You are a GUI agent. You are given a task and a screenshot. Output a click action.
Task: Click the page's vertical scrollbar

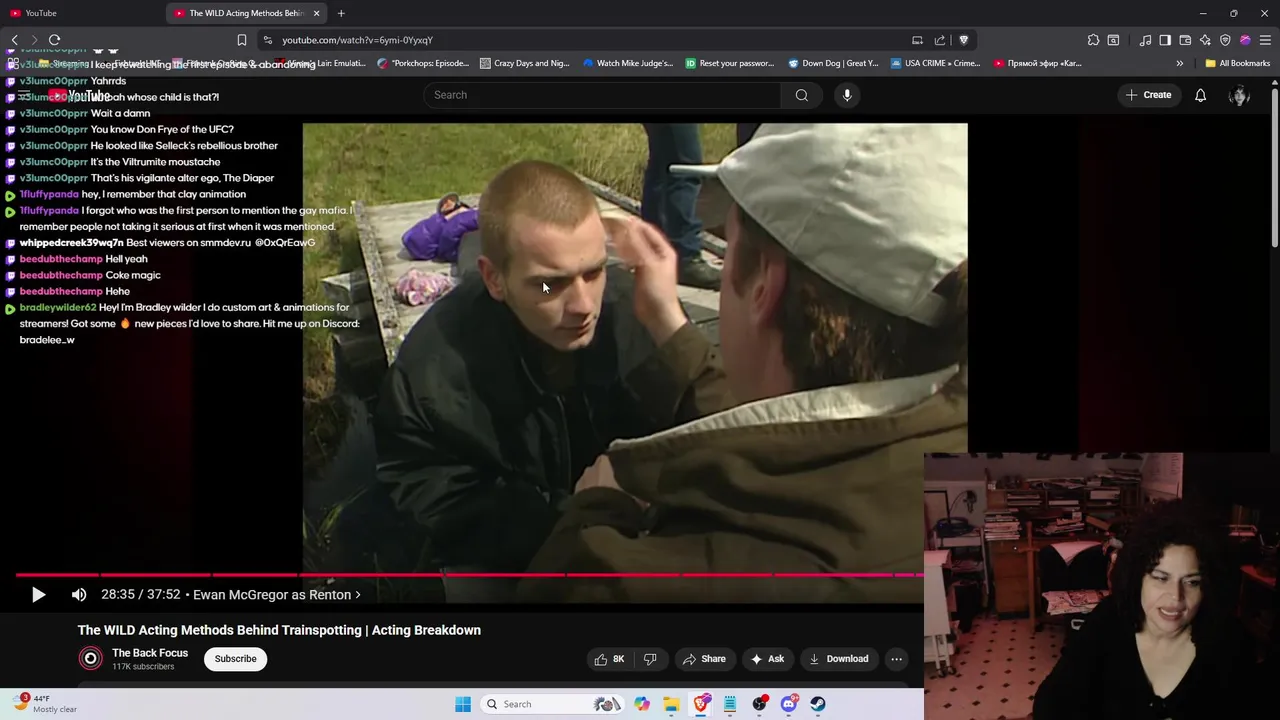1274,167
